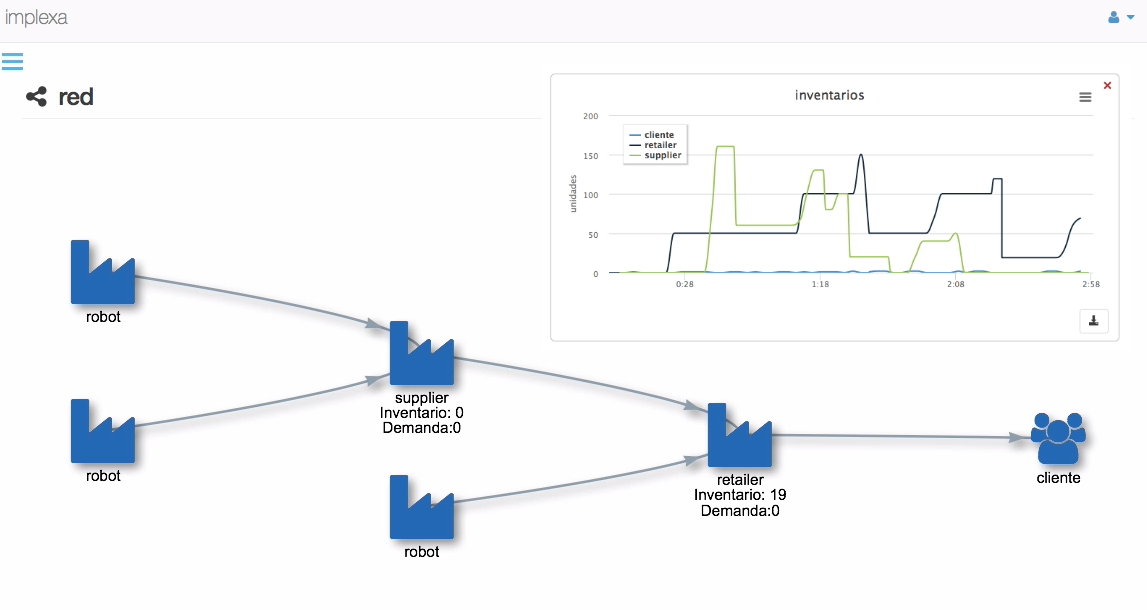The height and width of the screenshot is (610, 1147).
Task: Click the 1:18 time axis label
Action: pyautogui.click(x=820, y=285)
